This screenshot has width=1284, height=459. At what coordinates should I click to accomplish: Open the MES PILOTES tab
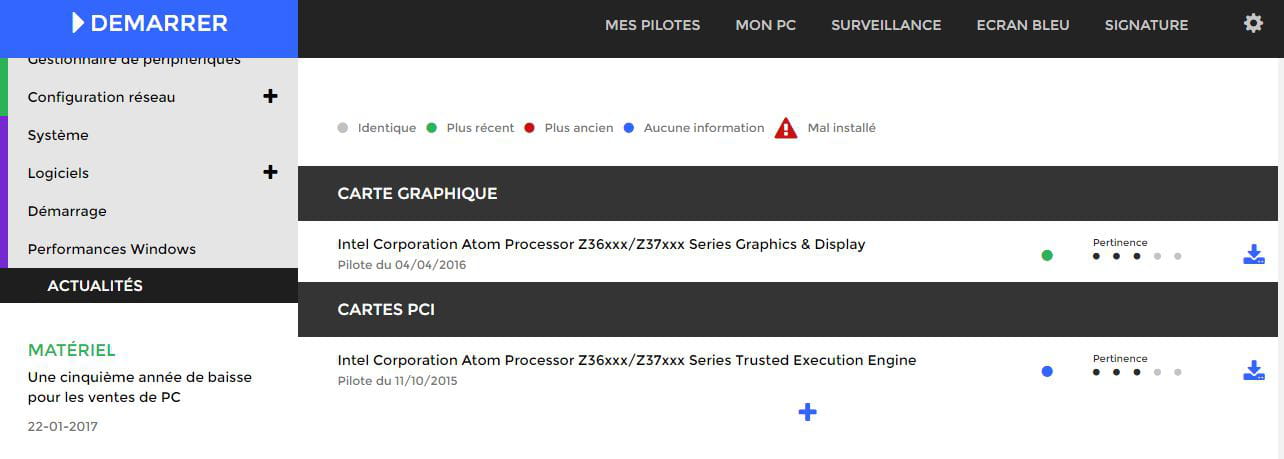(653, 25)
